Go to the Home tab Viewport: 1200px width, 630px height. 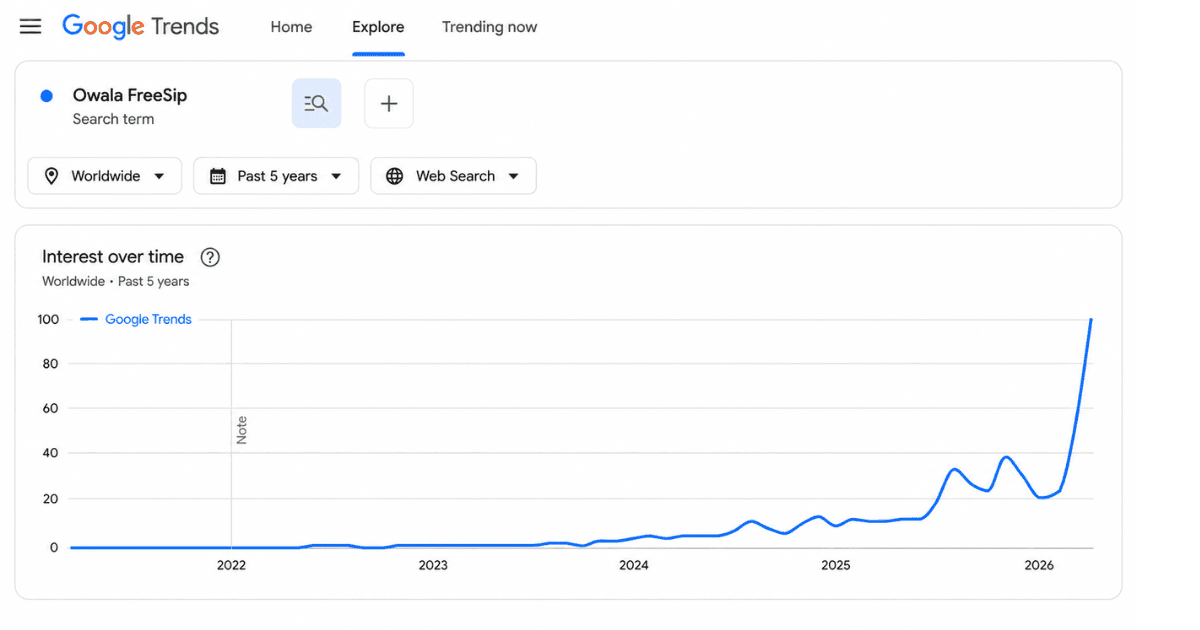291,27
